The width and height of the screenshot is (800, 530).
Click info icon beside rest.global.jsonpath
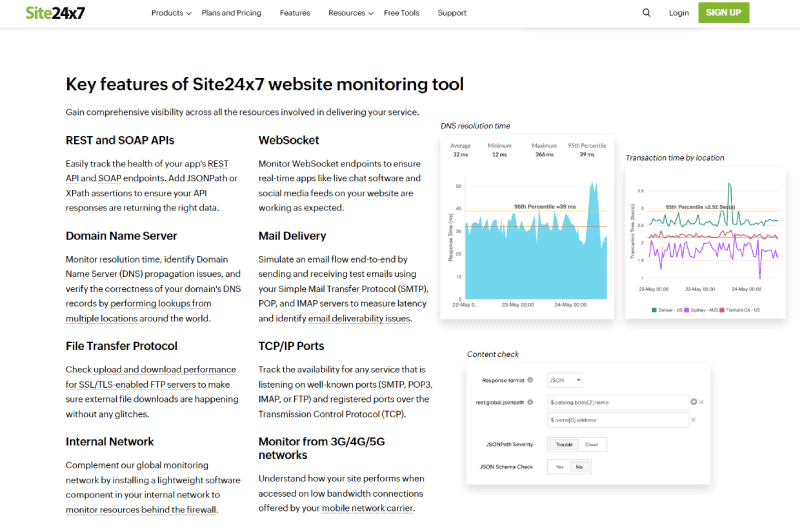coord(530,402)
